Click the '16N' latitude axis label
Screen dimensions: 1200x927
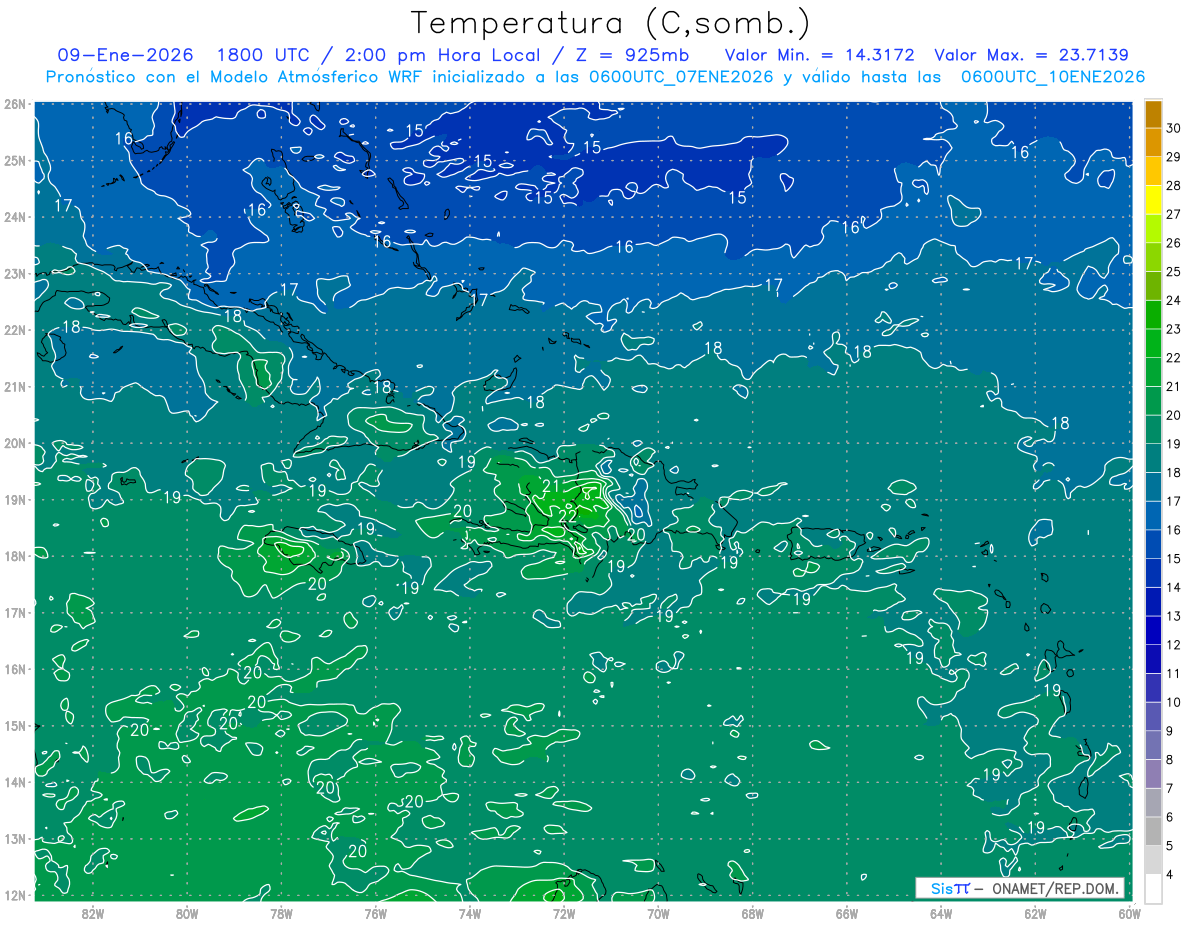(x=14, y=669)
